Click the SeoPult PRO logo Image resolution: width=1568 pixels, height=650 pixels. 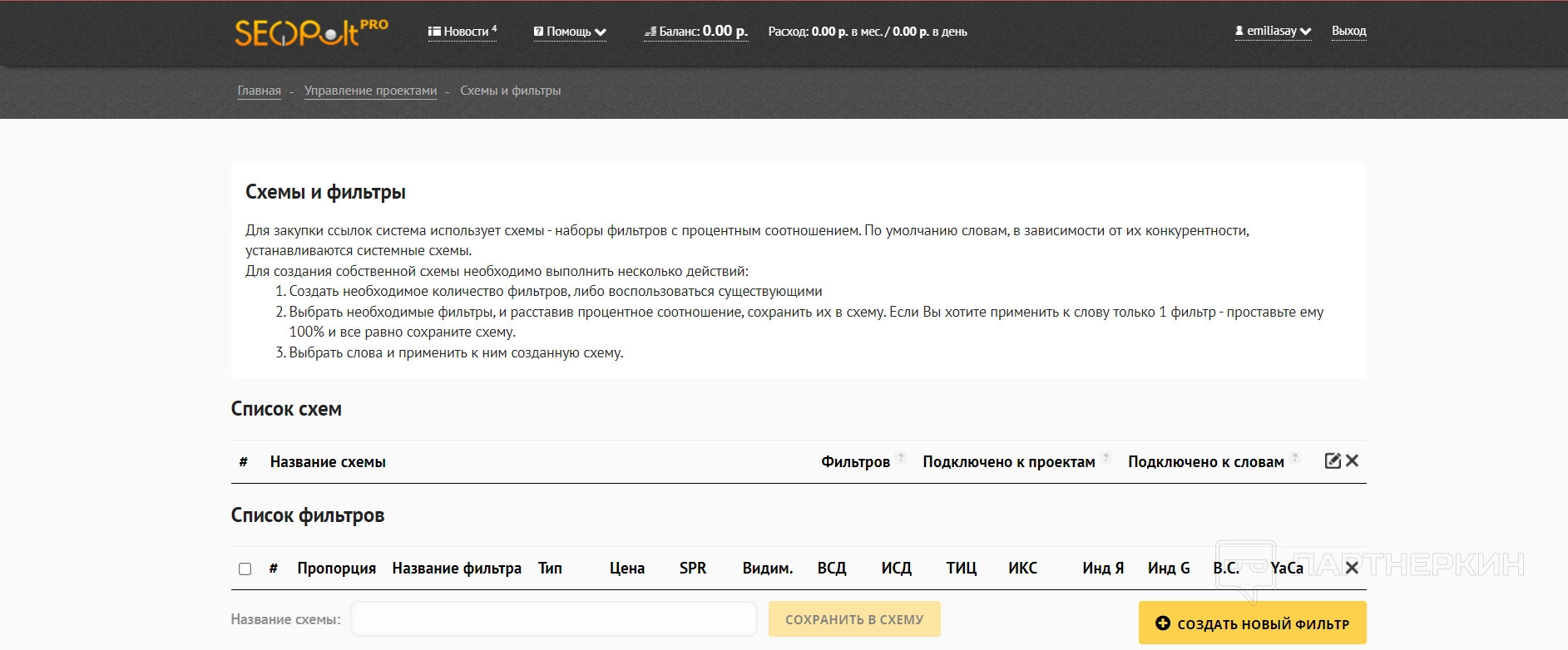coord(310,32)
